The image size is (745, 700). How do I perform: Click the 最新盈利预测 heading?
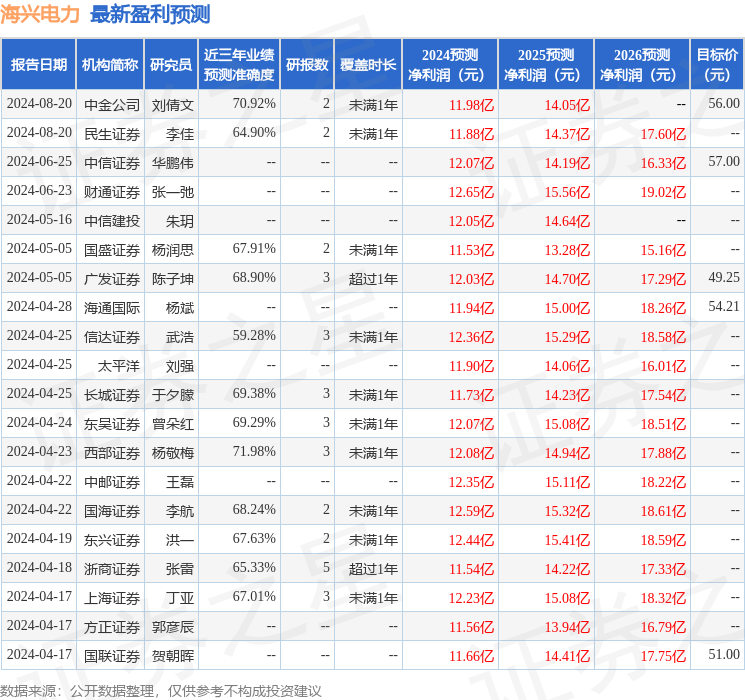[x=150, y=14]
